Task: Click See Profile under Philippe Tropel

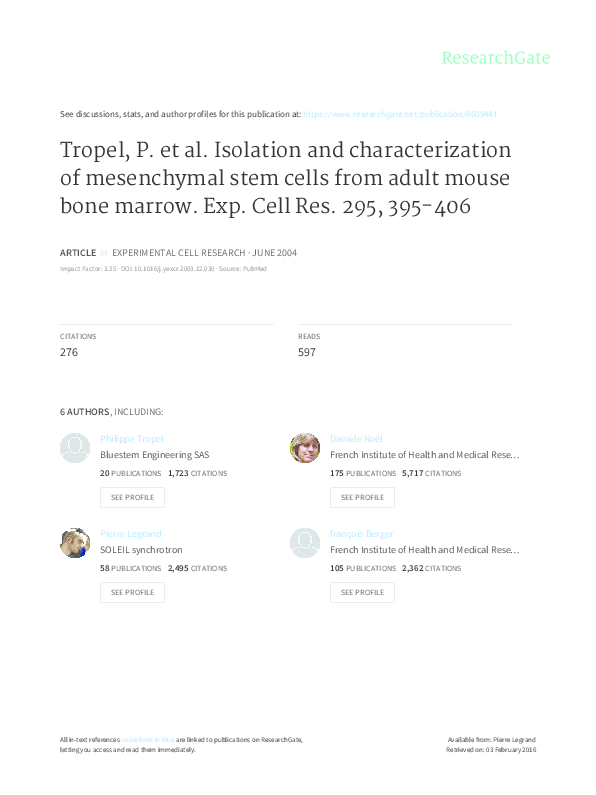Action: point(132,497)
